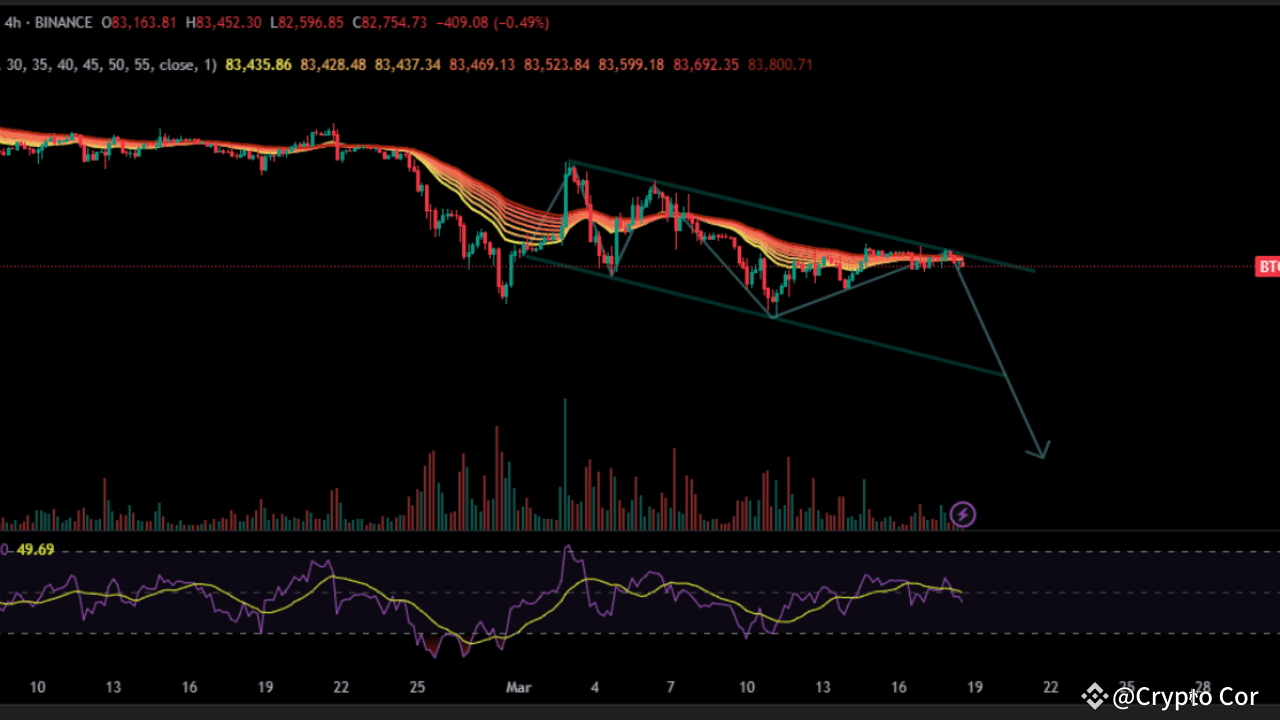The height and width of the screenshot is (720, 1280).
Task: Click the Binance diamond logo in the watermark
Action: 1097,697
